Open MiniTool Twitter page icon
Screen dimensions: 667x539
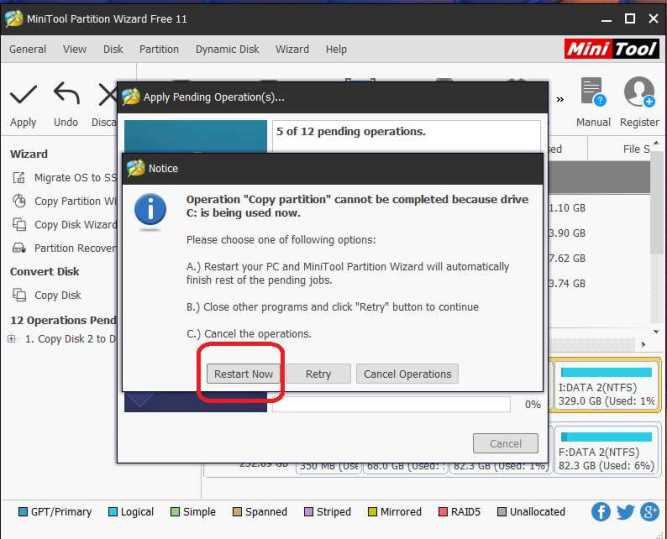click(625, 512)
